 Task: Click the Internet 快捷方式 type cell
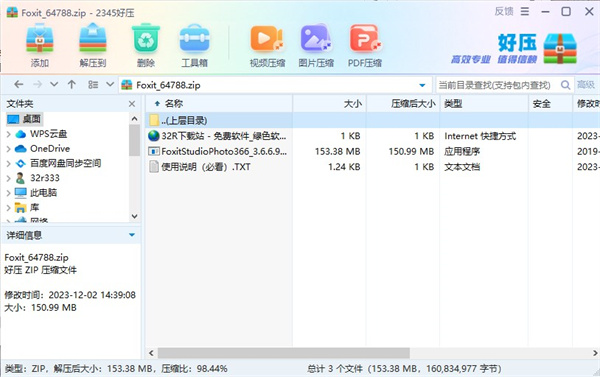click(x=480, y=136)
